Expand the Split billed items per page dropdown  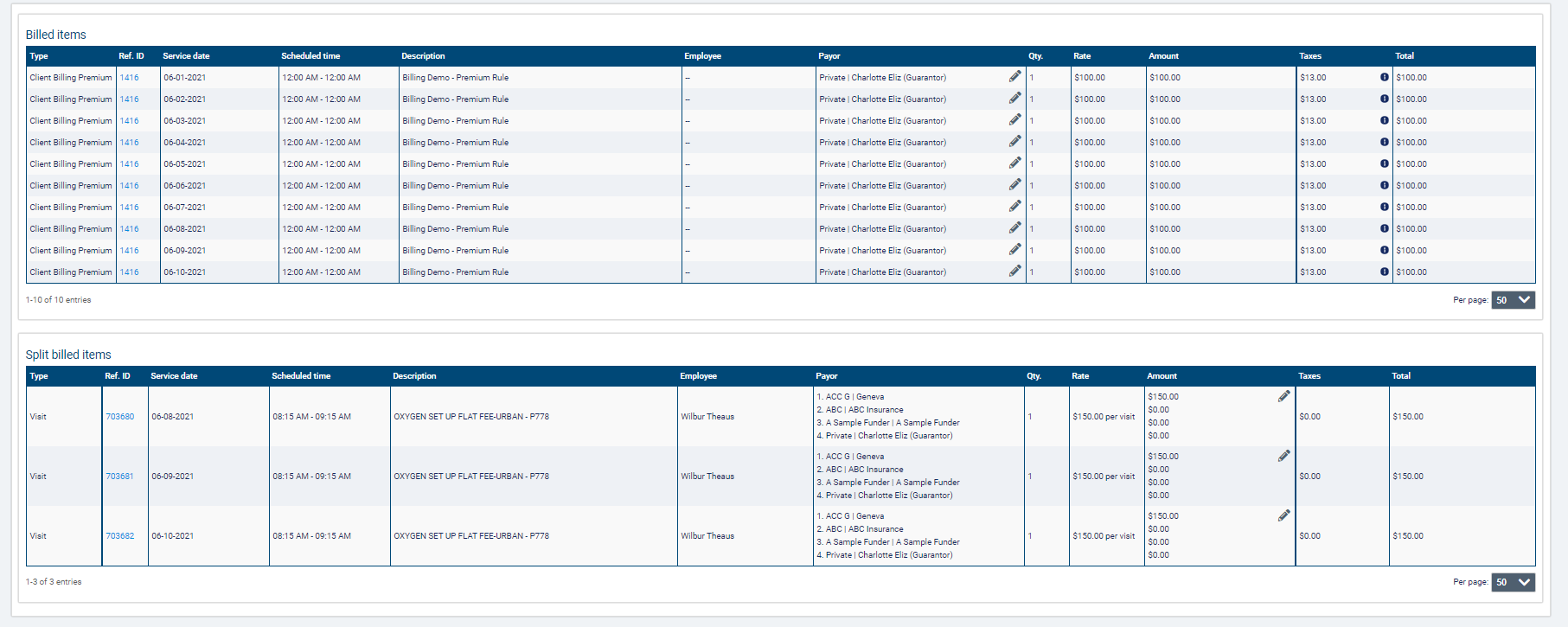pyautogui.click(x=1513, y=582)
